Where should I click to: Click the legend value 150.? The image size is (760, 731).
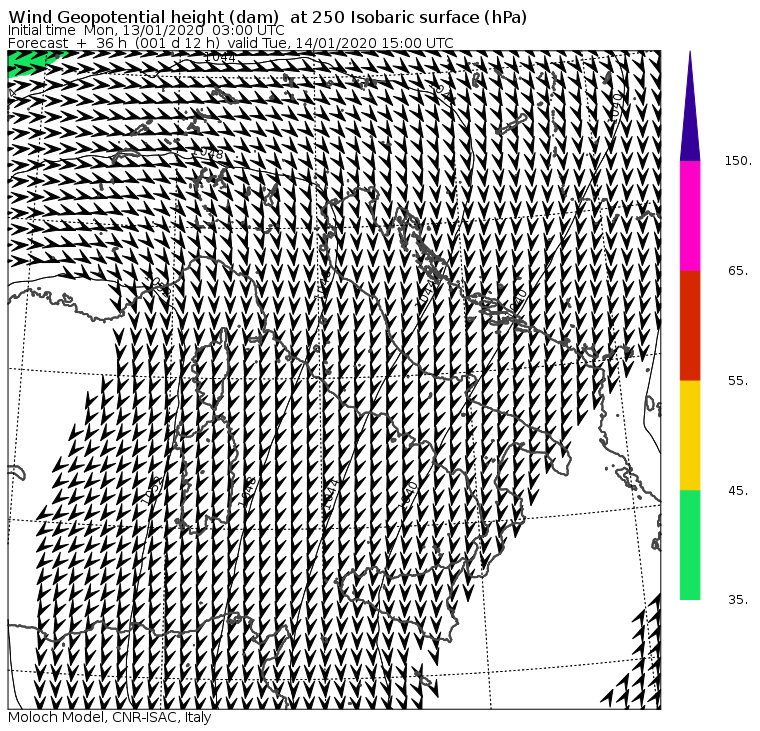(738, 161)
